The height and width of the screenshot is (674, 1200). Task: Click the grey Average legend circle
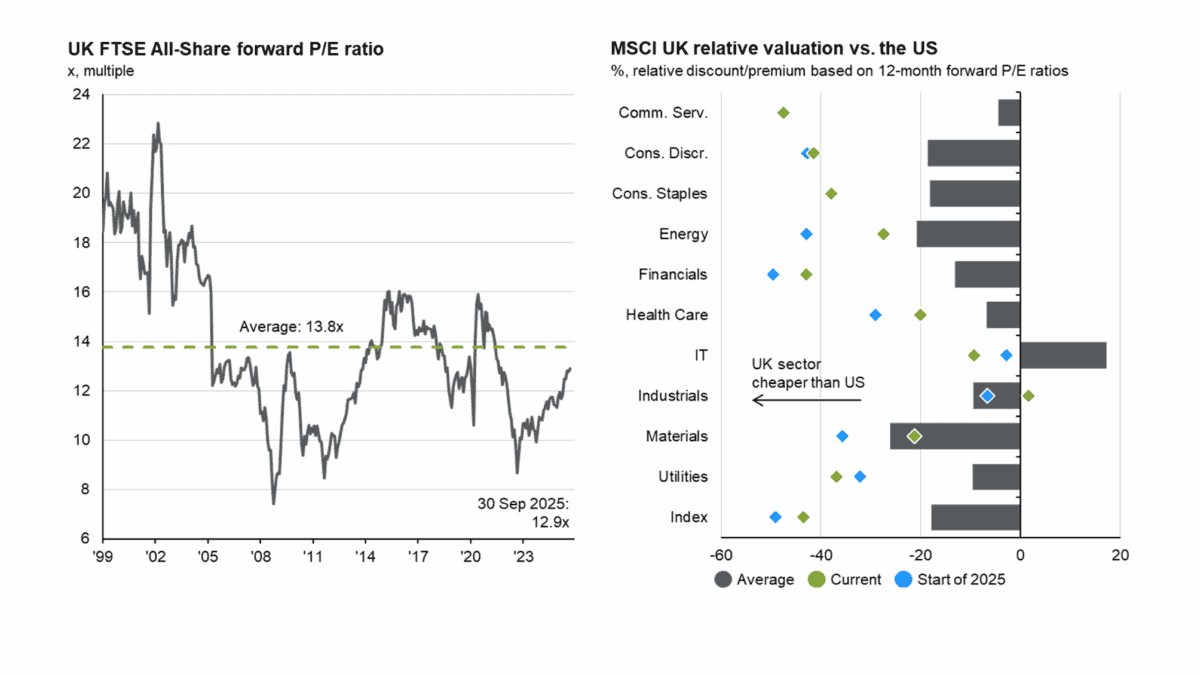723,579
